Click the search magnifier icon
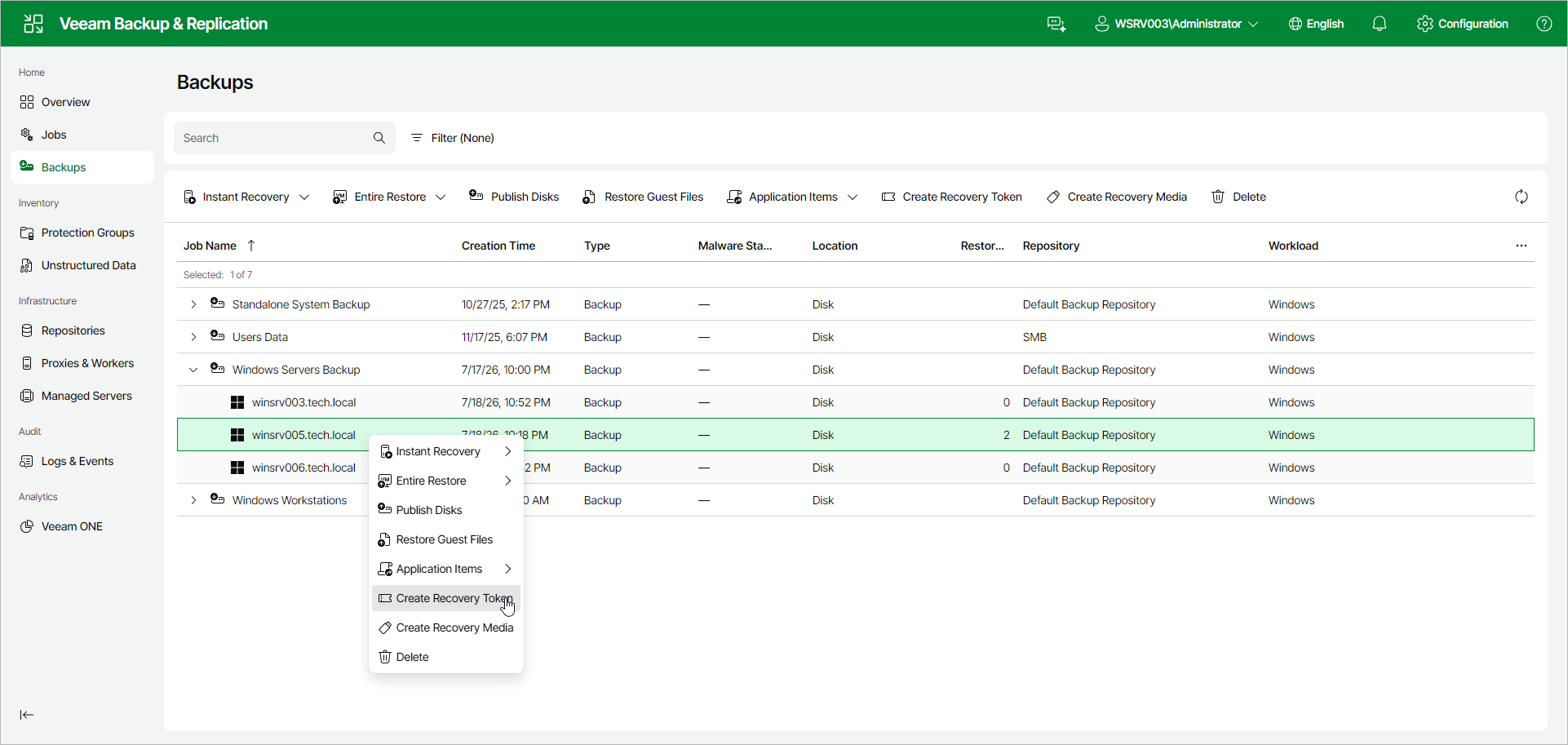The height and width of the screenshot is (745, 1568). pos(379,138)
